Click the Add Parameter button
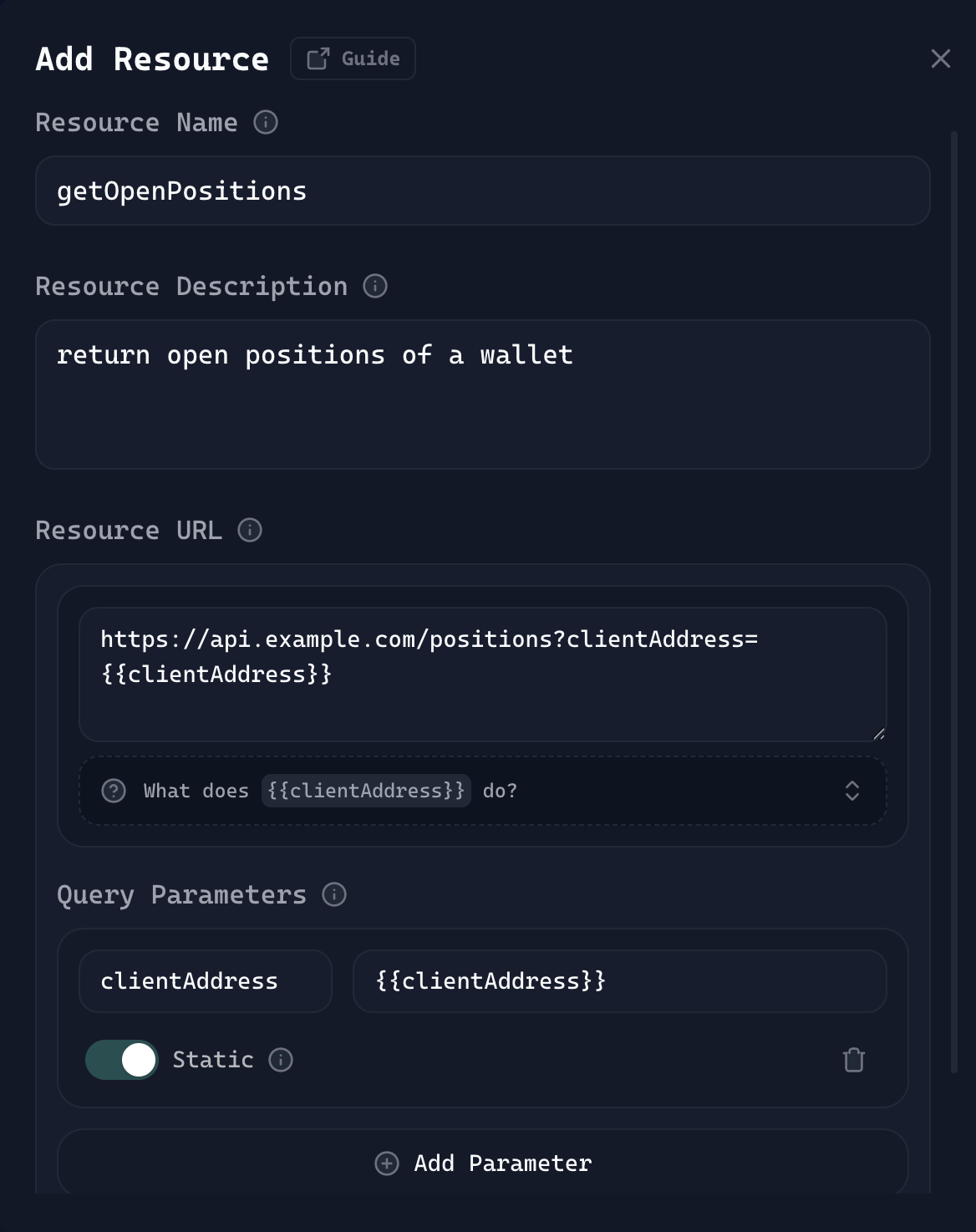The width and height of the screenshot is (976, 1232). 482,1163
